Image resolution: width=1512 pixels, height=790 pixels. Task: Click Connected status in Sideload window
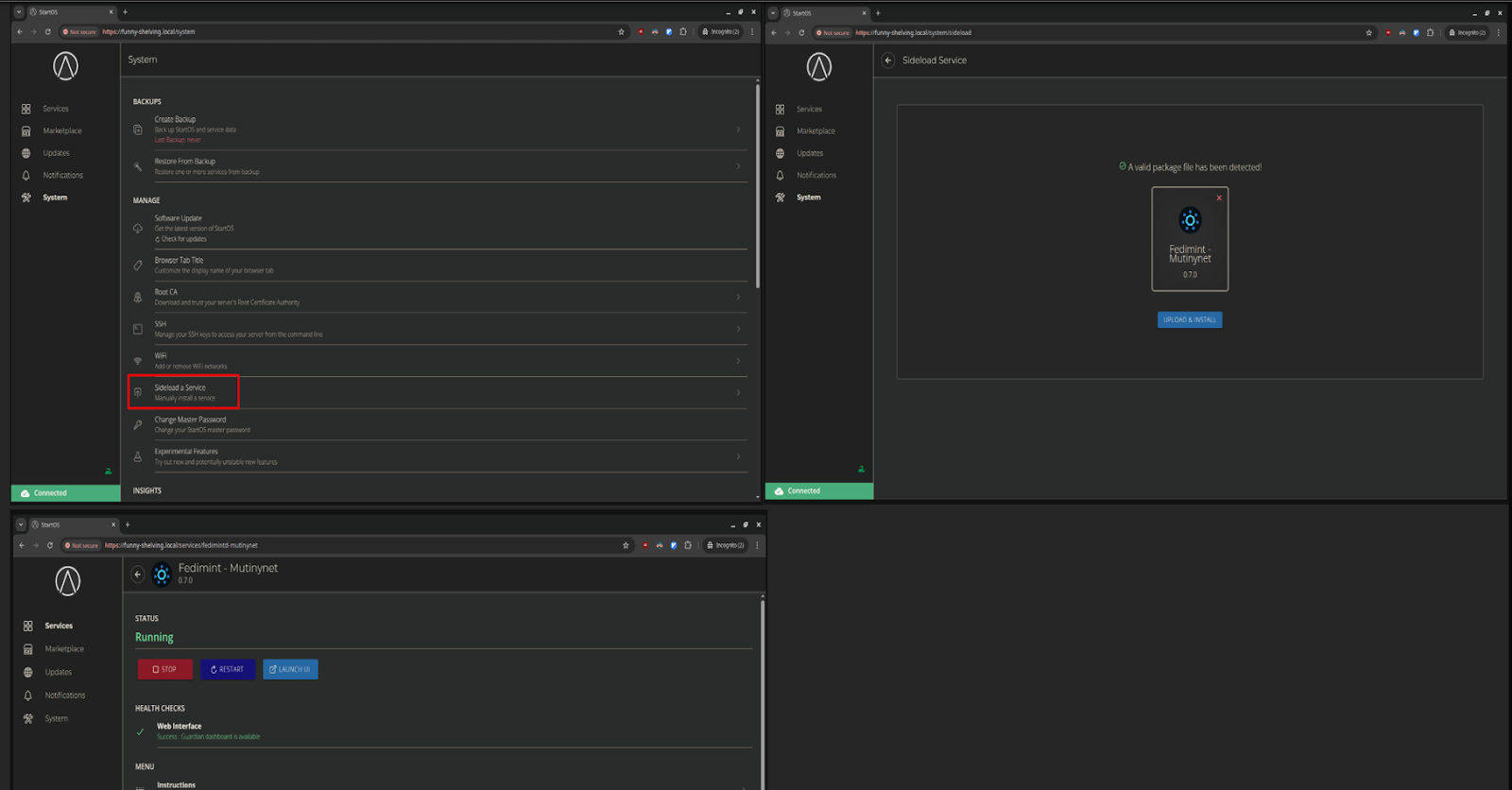click(819, 490)
